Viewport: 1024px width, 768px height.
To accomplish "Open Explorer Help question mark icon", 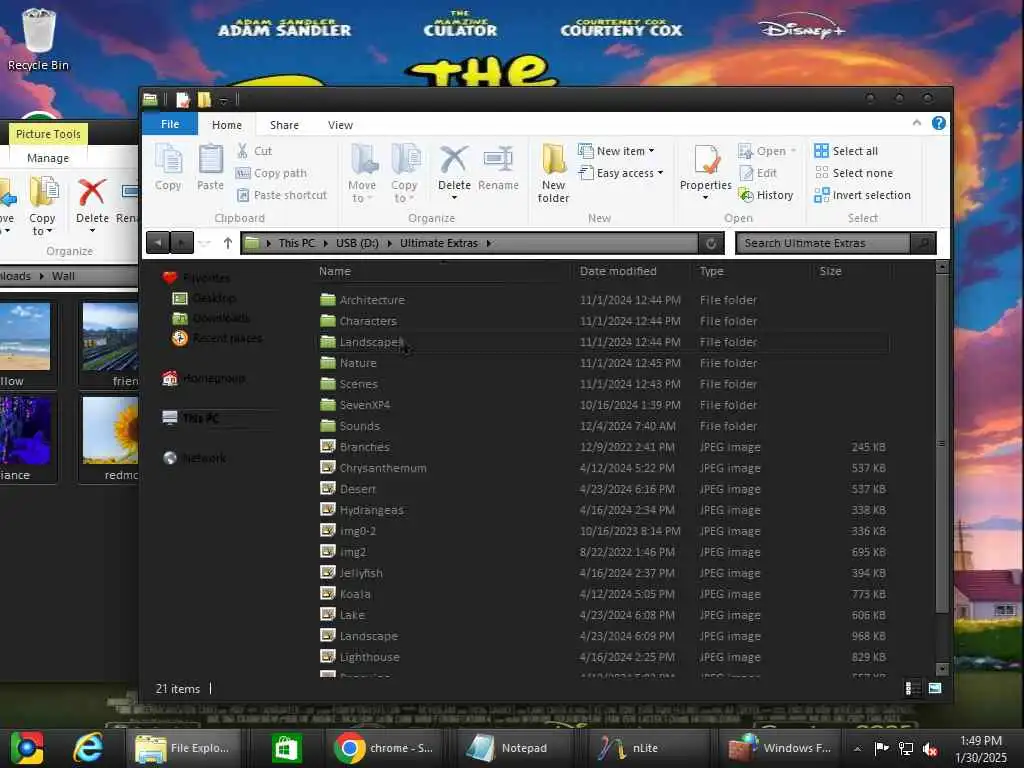I will click(938, 123).
